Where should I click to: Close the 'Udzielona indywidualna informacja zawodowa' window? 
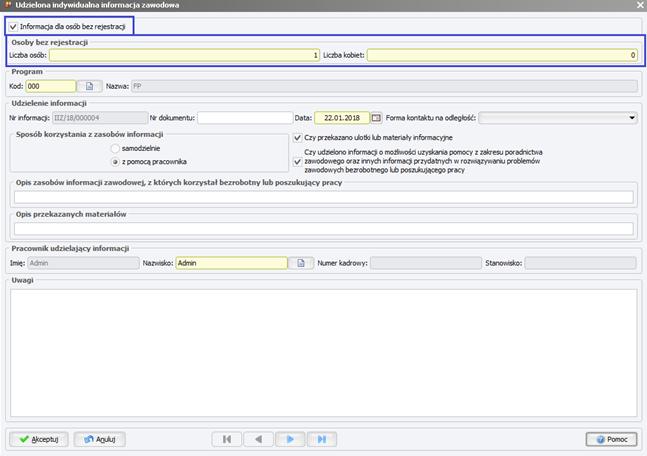(x=640, y=5)
